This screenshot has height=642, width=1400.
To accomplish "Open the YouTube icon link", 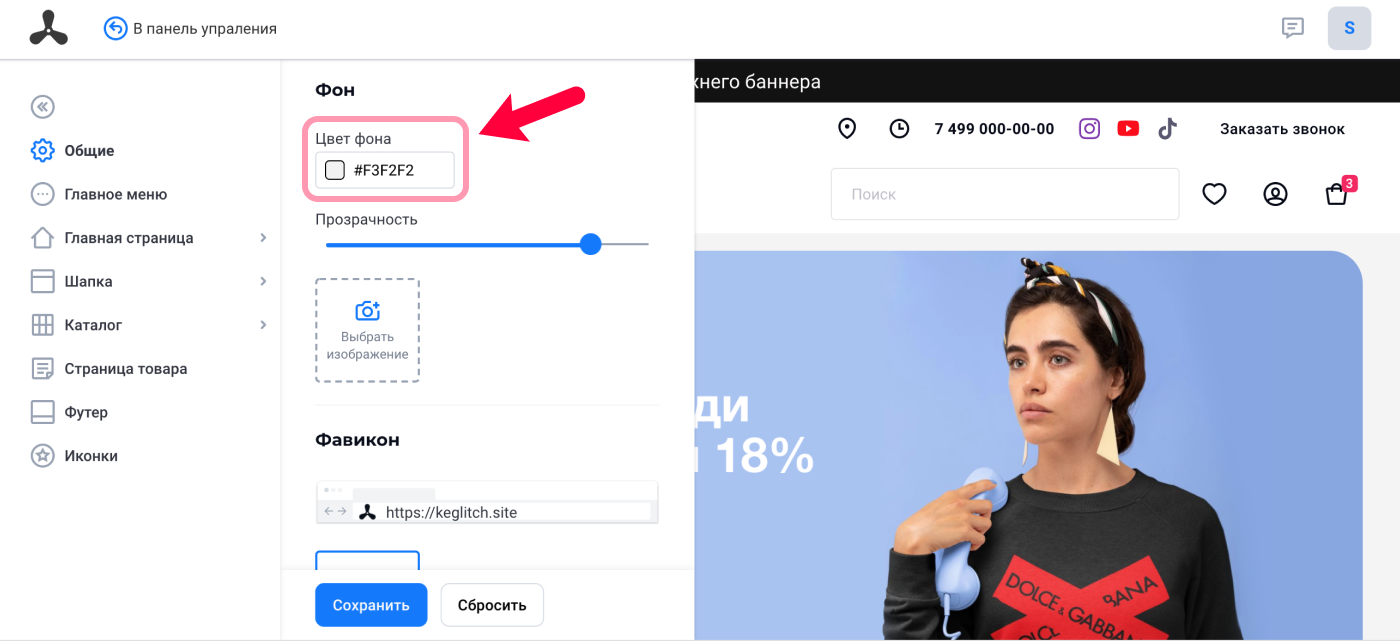I will click(1128, 128).
